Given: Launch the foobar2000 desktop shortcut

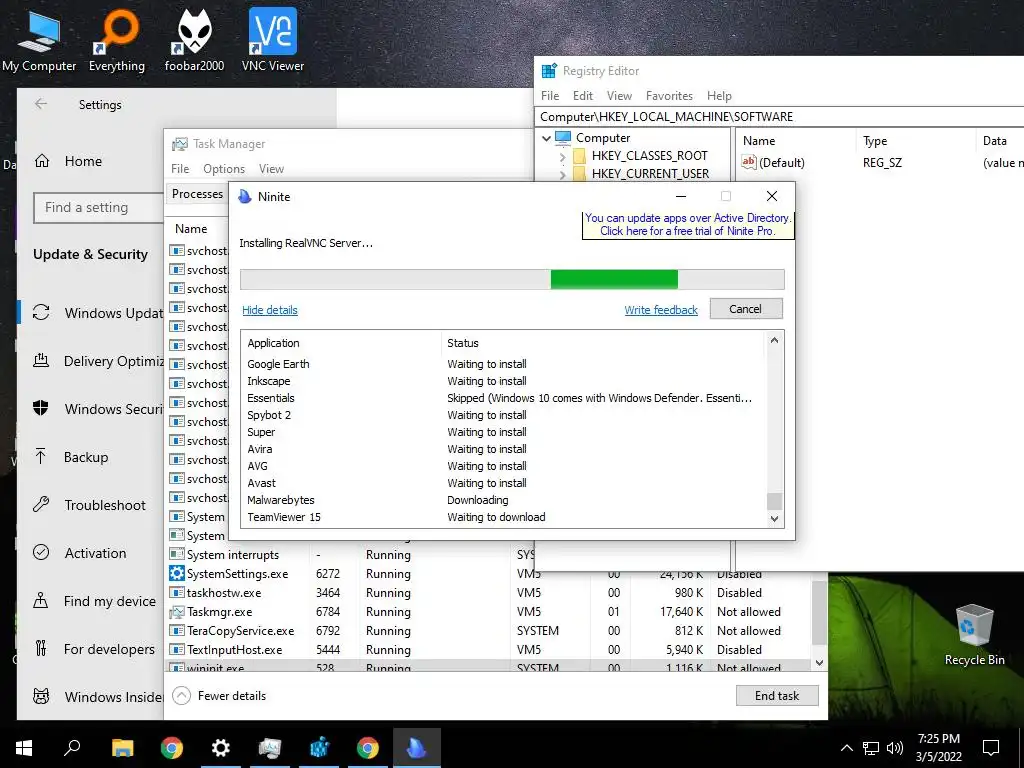Looking at the screenshot, I should (194, 40).
